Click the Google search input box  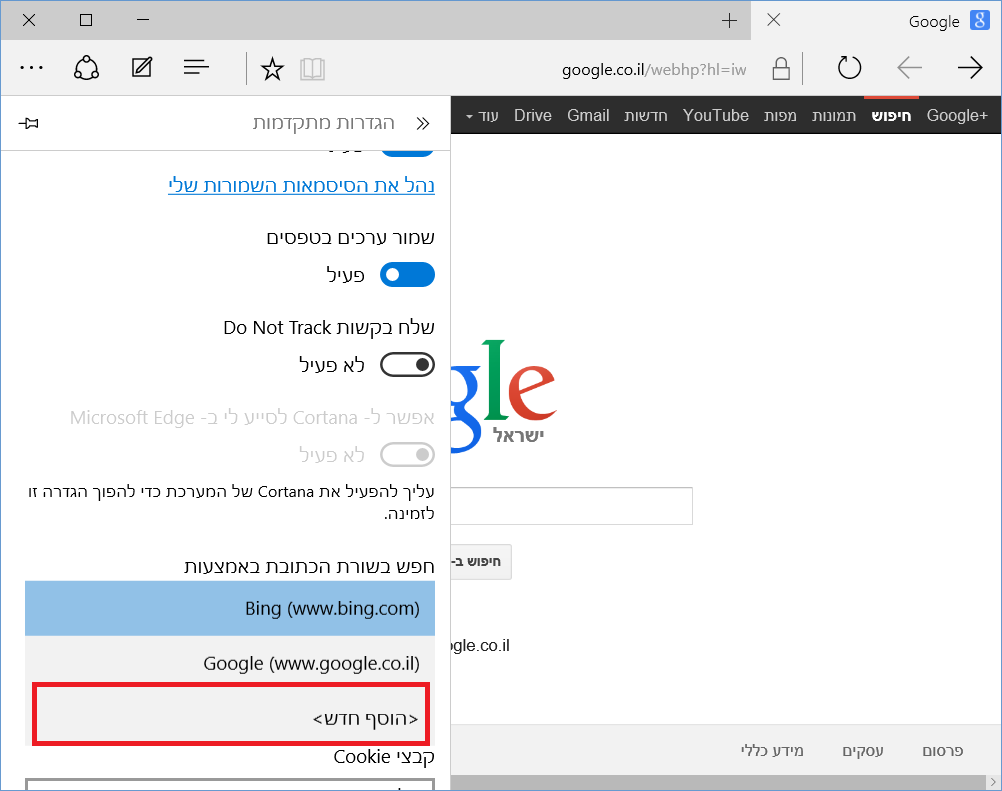point(571,506)
